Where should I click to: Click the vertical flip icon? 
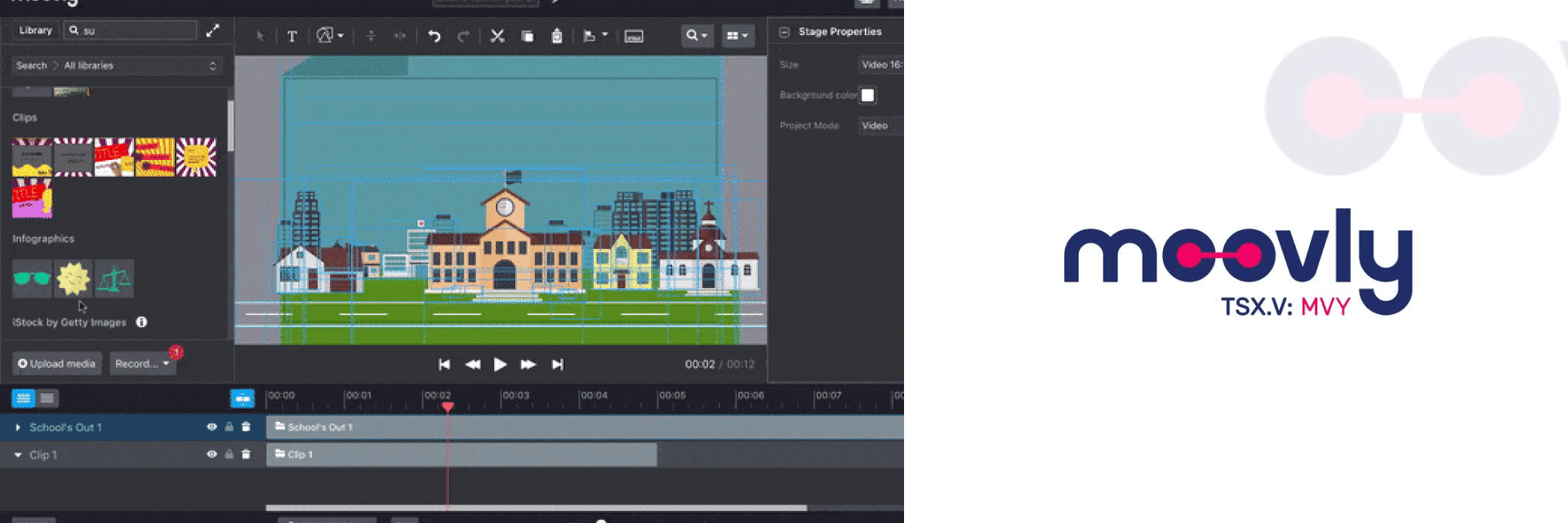point(371,36)
